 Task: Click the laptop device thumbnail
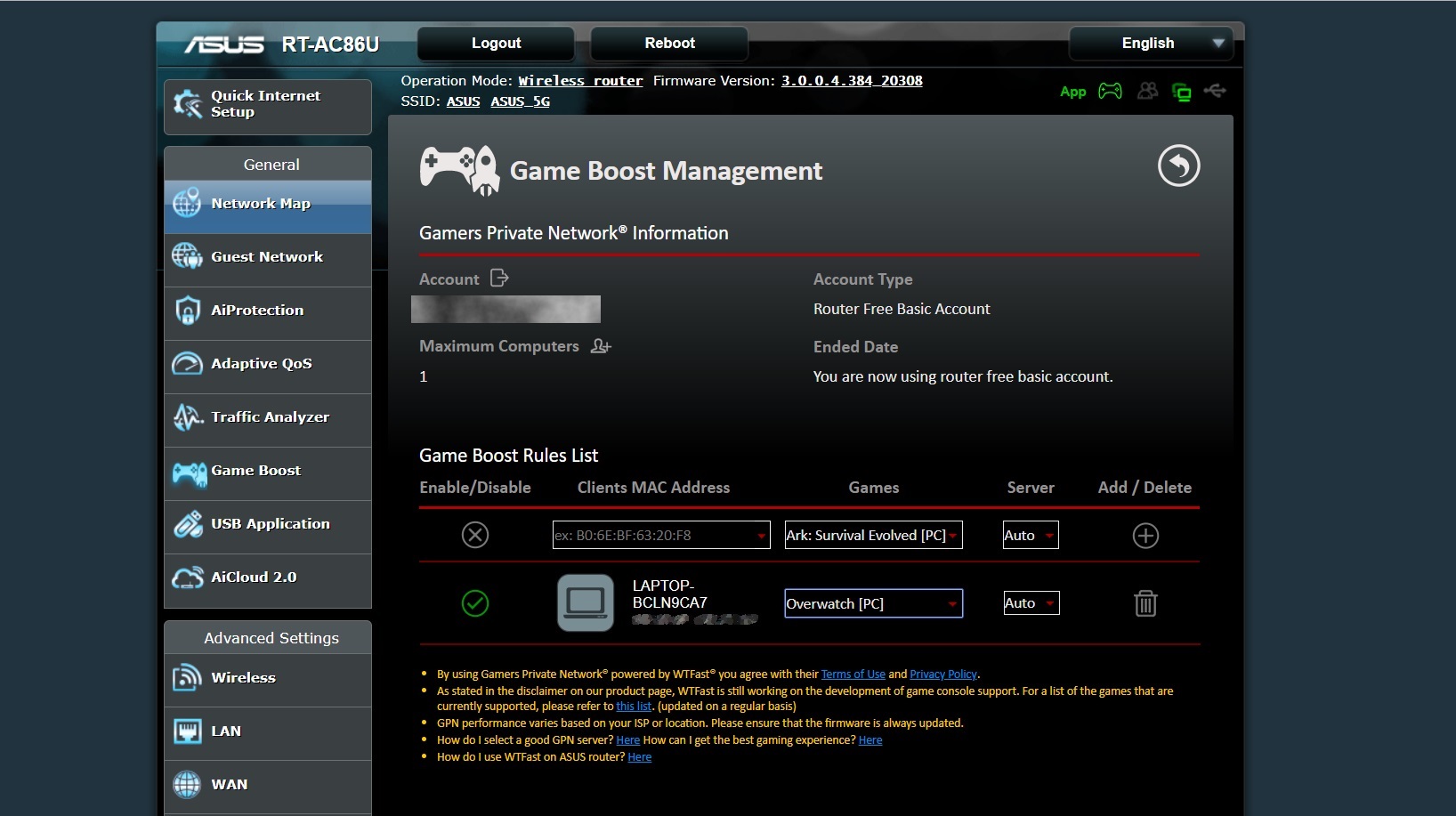tap(586, 602)
